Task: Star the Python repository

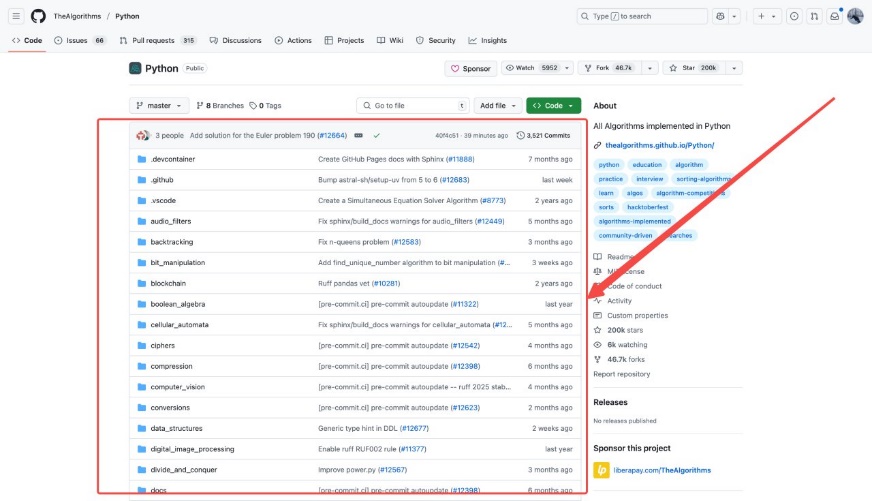Action: (x=700, y=68)
